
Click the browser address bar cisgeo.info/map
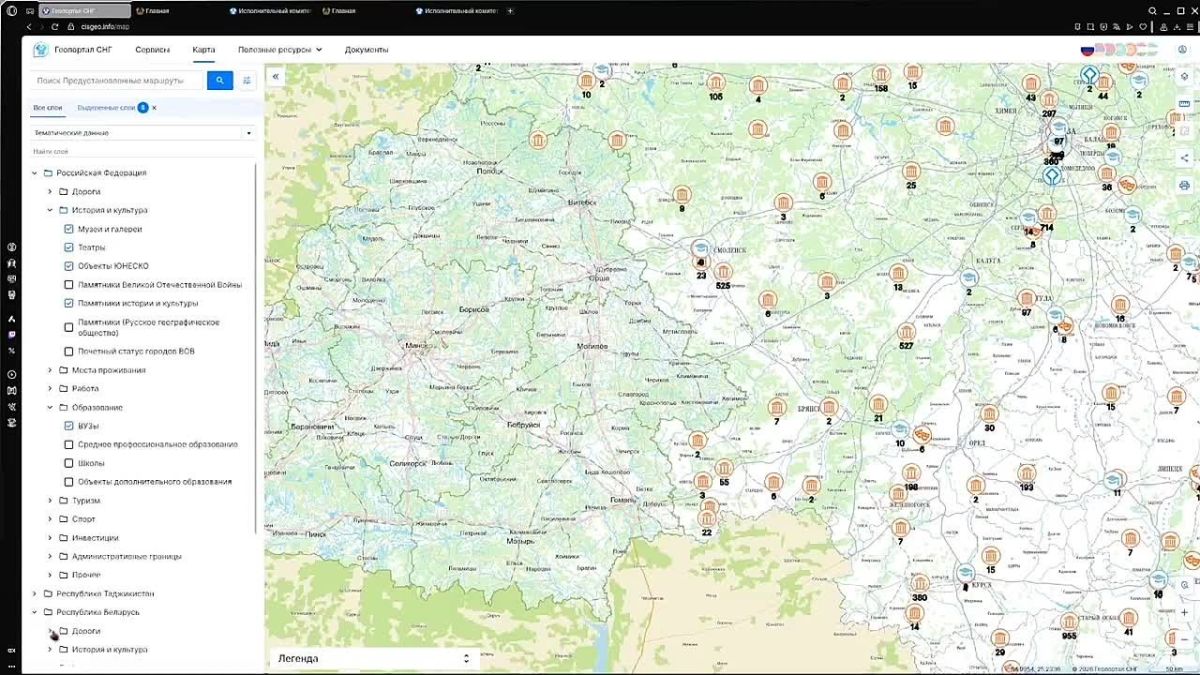104,26
